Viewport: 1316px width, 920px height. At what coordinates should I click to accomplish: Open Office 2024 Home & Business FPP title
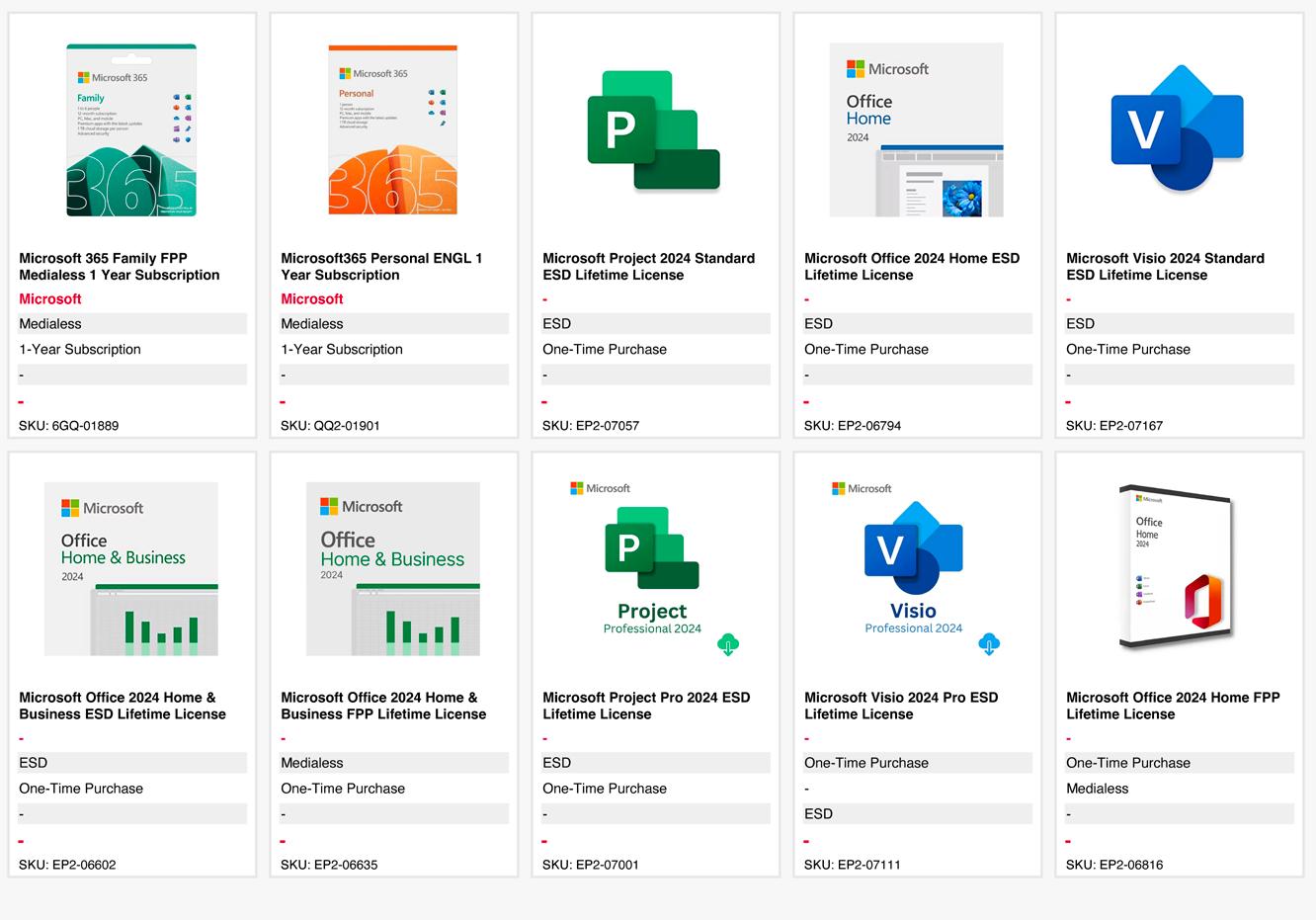[x=383, y=706]
